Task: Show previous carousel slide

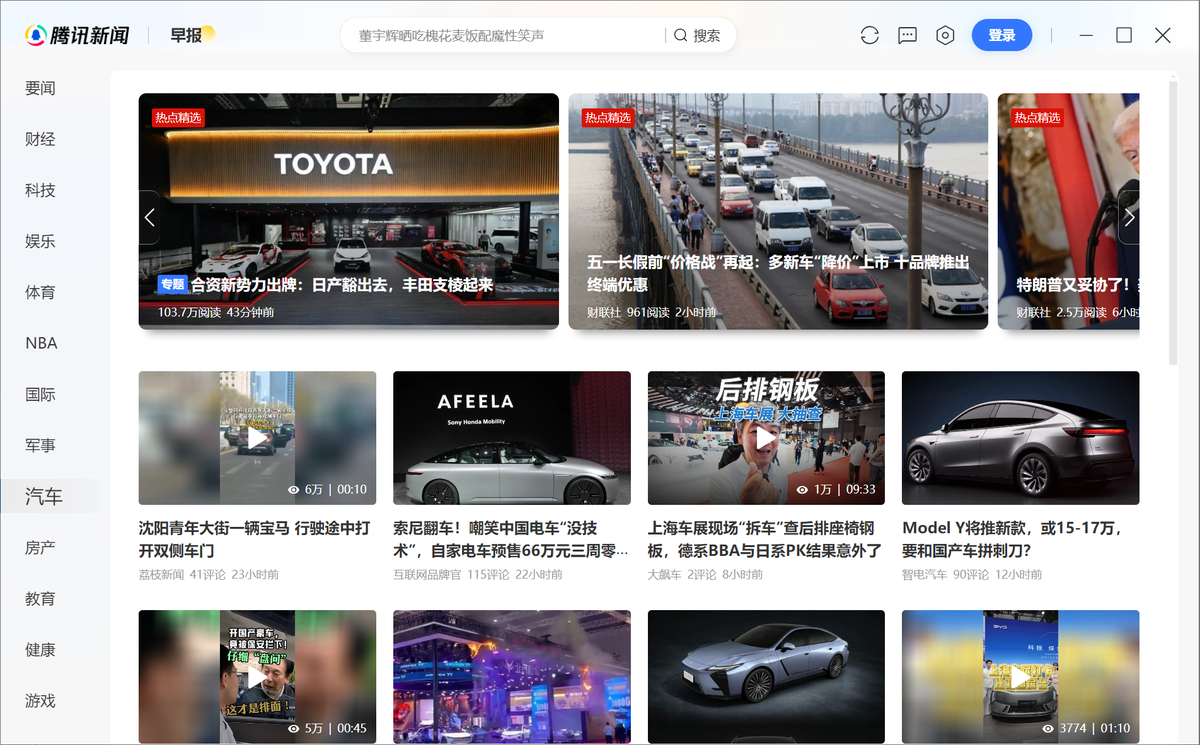Action: click(x=149, y=217)
